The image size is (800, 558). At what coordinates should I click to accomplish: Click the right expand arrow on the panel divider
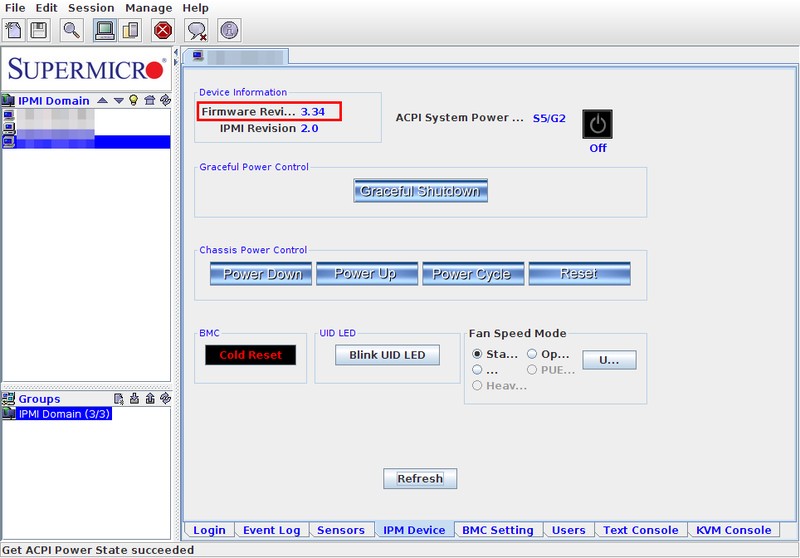point(176,62)
